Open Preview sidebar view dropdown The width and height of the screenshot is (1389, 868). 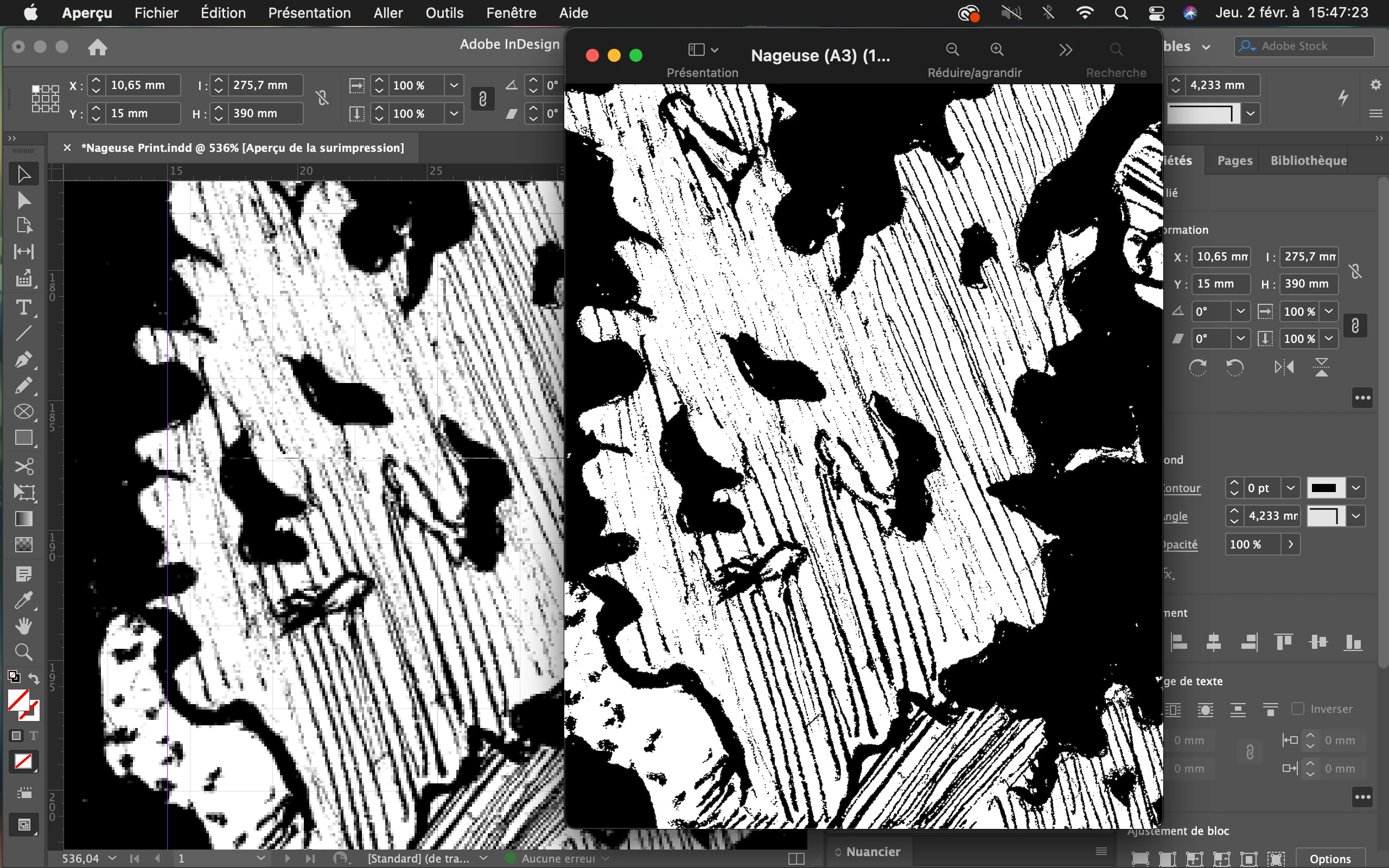pyautogui.click(x=703, y=50)
